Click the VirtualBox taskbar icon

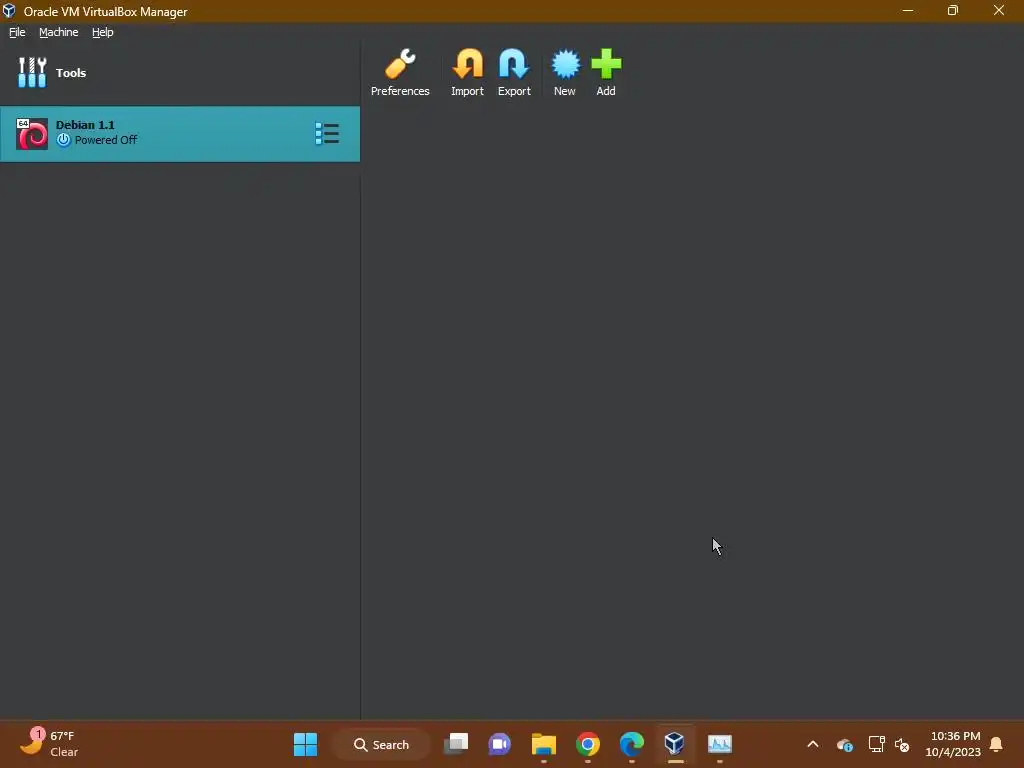click(675, 743)
